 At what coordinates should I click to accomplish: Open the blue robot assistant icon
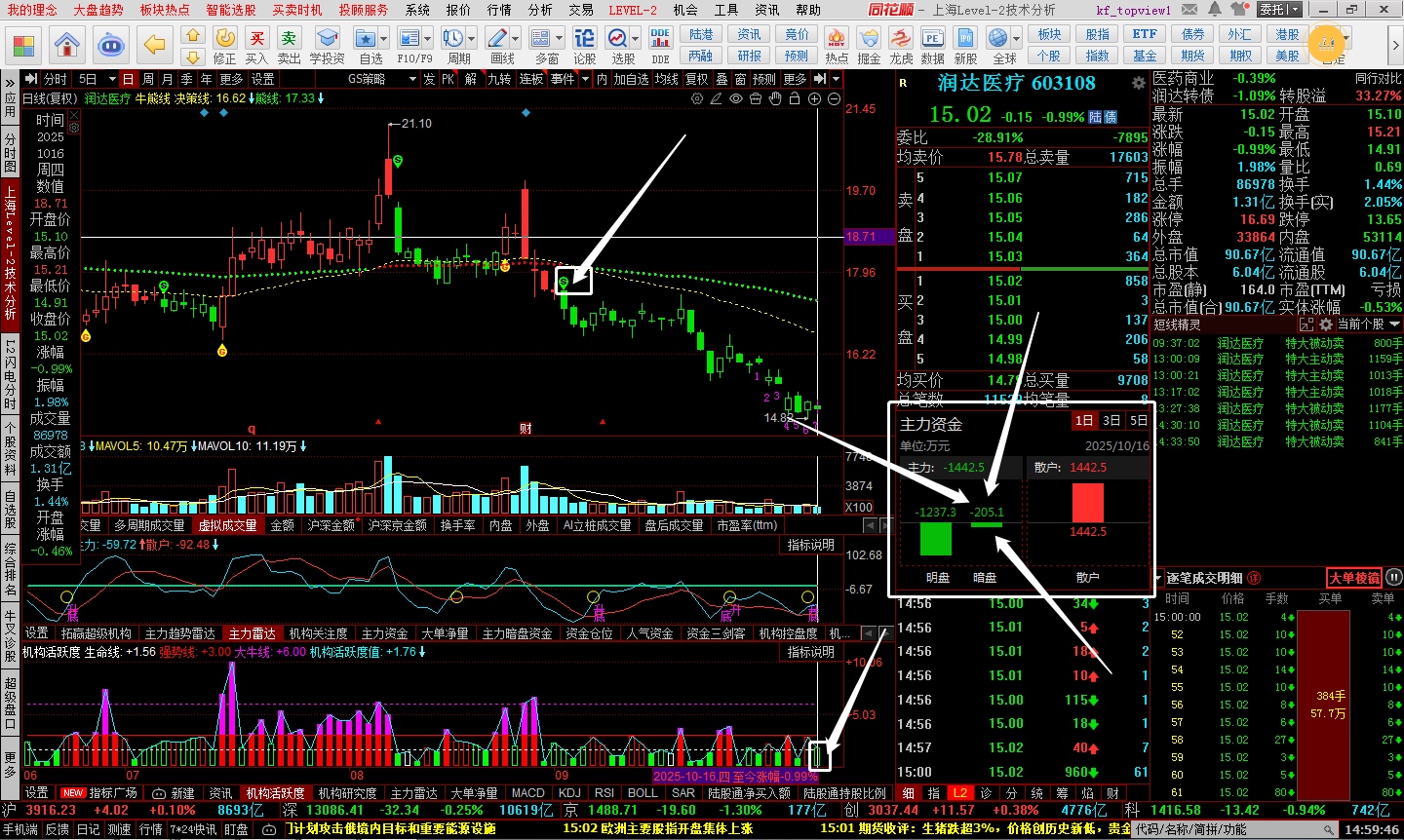110,44
